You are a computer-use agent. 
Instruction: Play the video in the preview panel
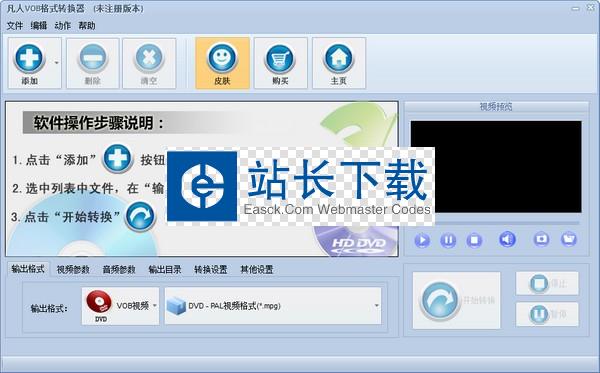422,240
